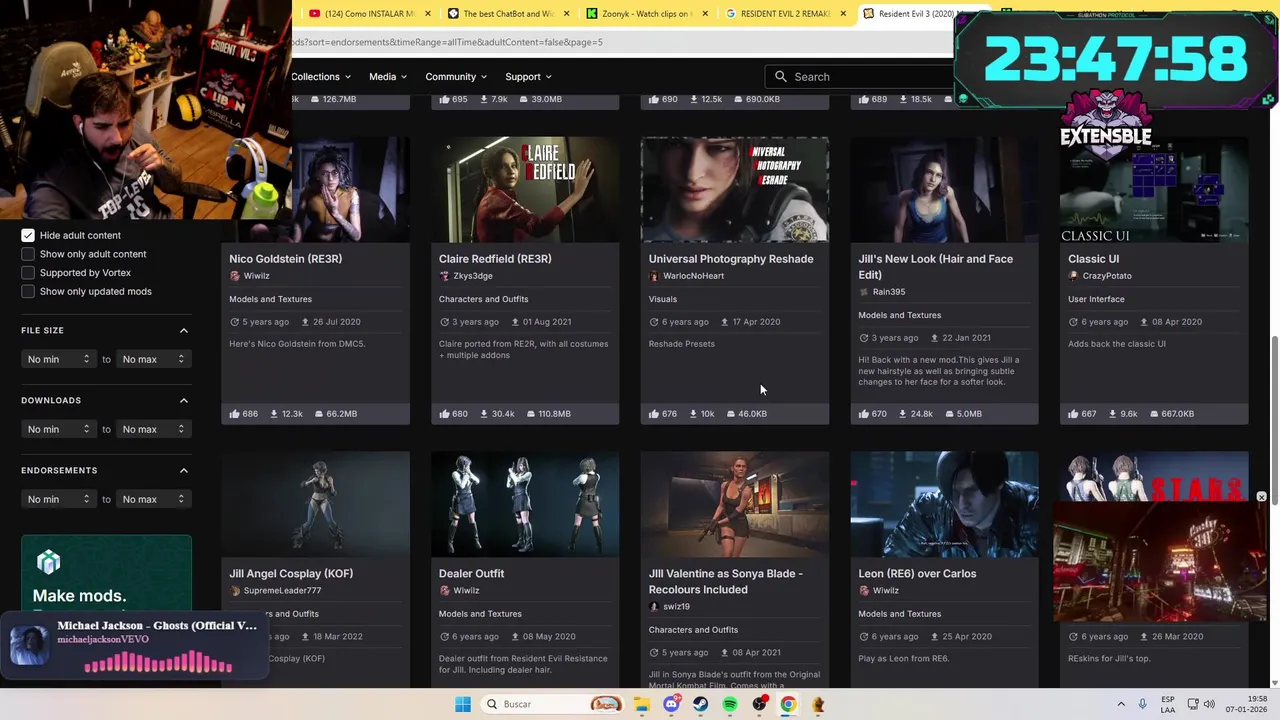Open Universal Photography Reshade mod link
This screenshot has height=720, width=1280.
(731, 259)
